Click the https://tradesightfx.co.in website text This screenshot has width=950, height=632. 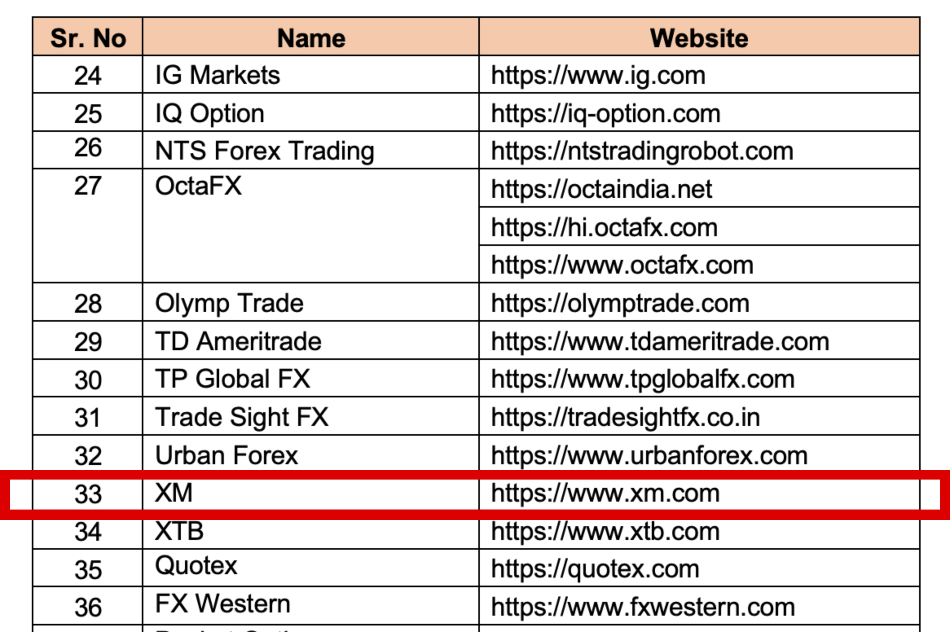tap(625, 418)
